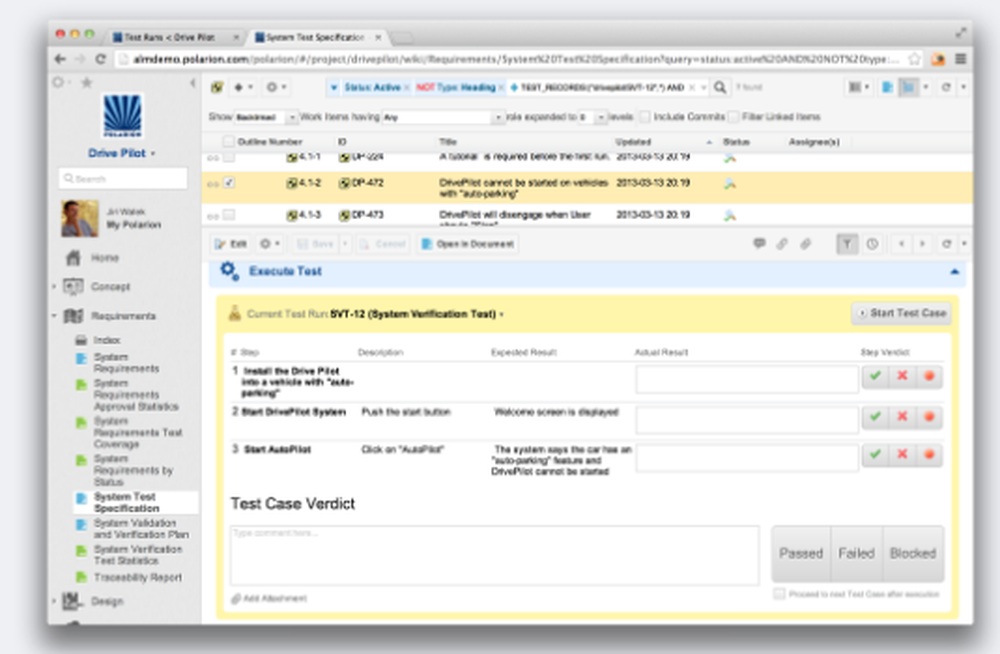Toggle the Include Commits checkbox
Image resolution: width=1000 pixels, height=654 pixels.
click(645, 117)
